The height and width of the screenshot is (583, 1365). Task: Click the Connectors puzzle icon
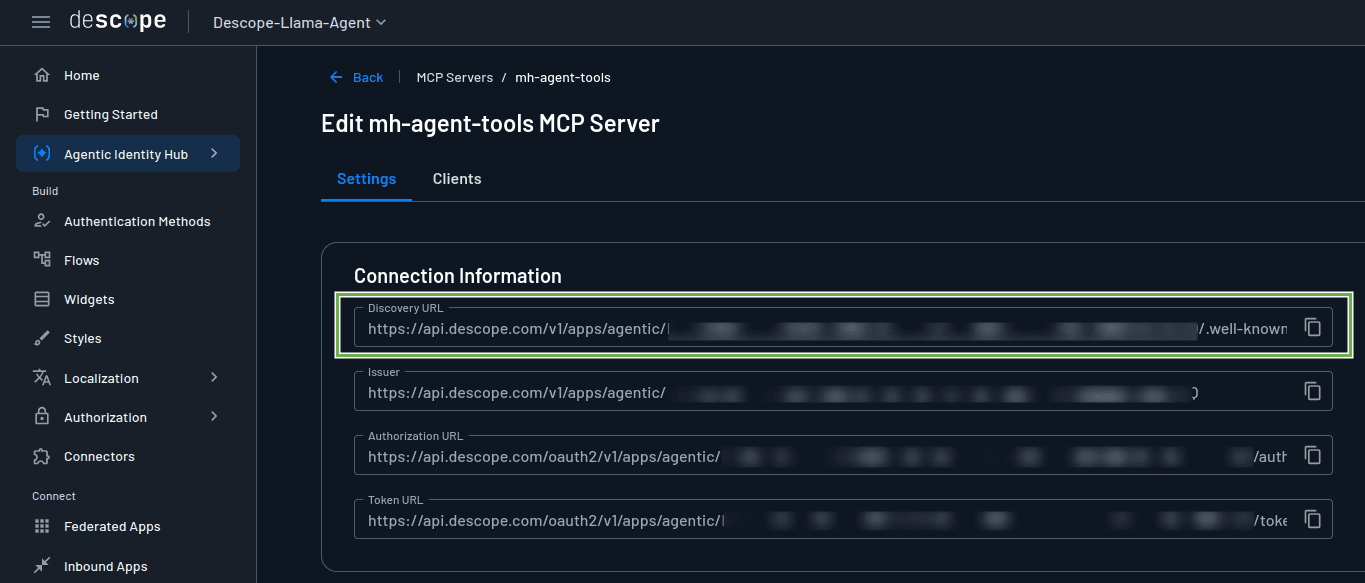click(42, 456)
